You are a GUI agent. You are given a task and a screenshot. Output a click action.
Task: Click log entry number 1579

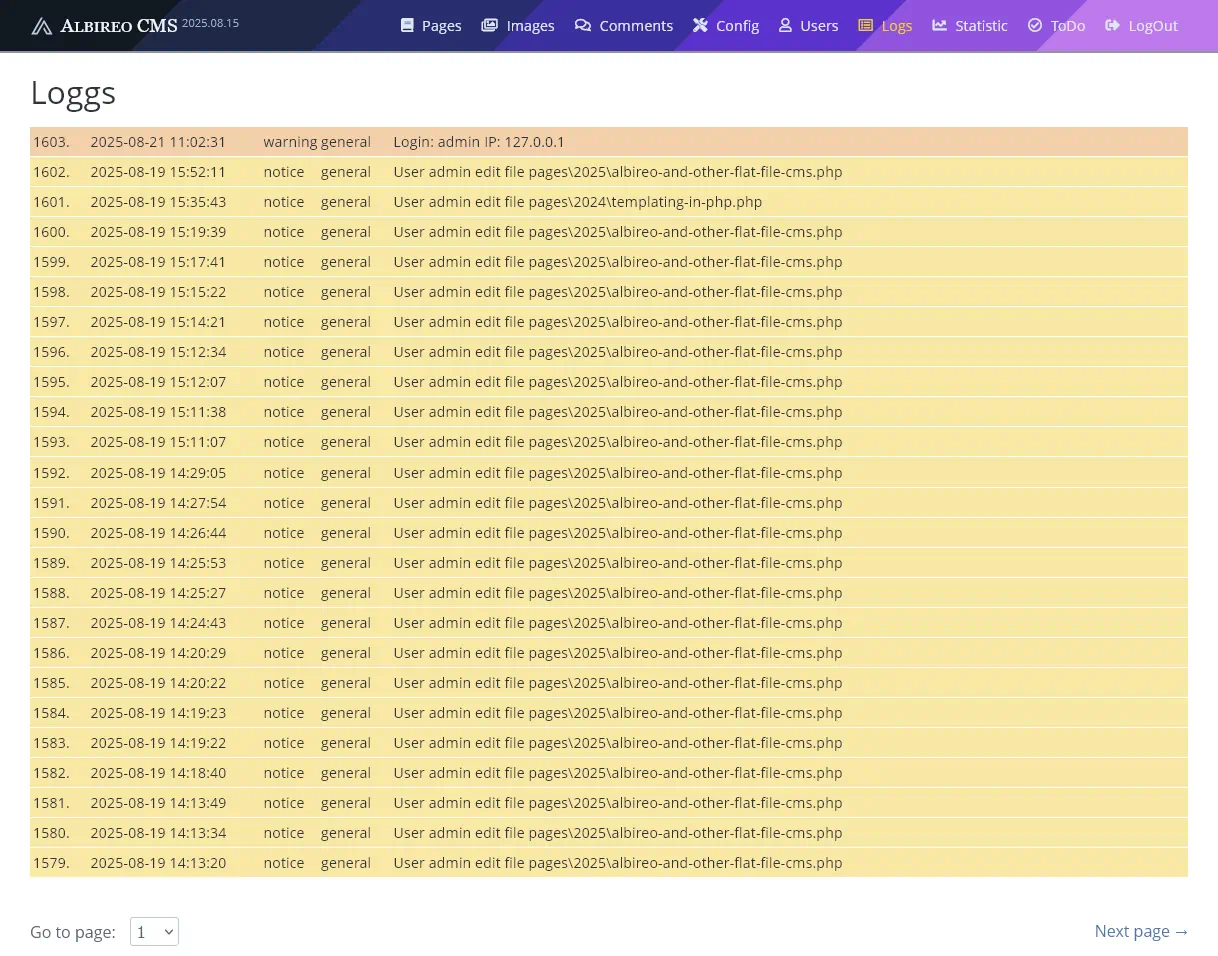coord(51,863)
